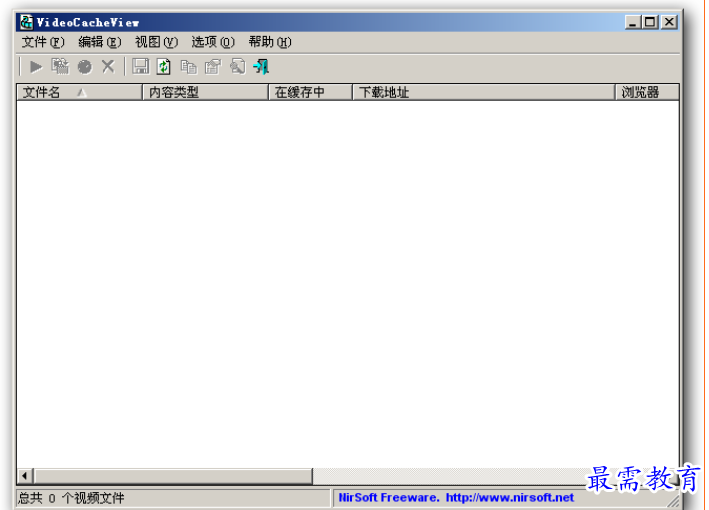Screen dimensions: 709x510
Task: Open the http://www.nirsoft.net link
Action: pos(510,497)
